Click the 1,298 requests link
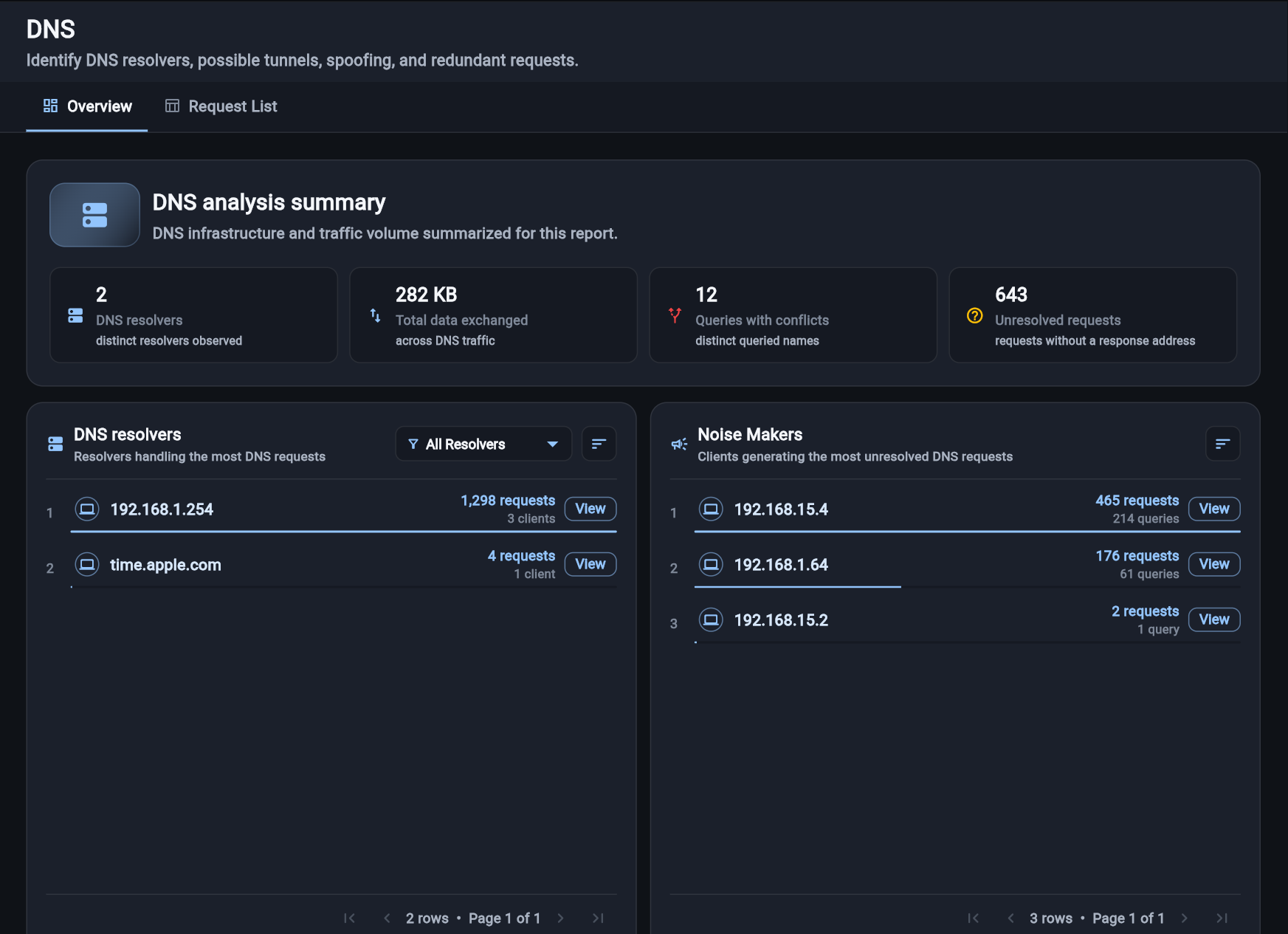The height and width of the screenshot is (934, 1288). point(508,501)
